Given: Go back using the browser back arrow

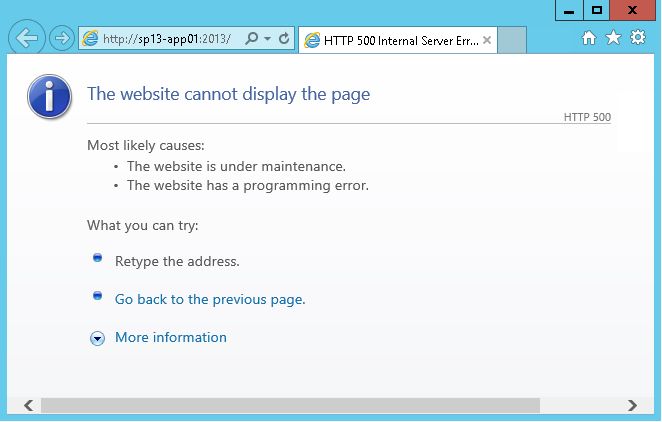Looking at the screenshot, I should coord(27,38).
